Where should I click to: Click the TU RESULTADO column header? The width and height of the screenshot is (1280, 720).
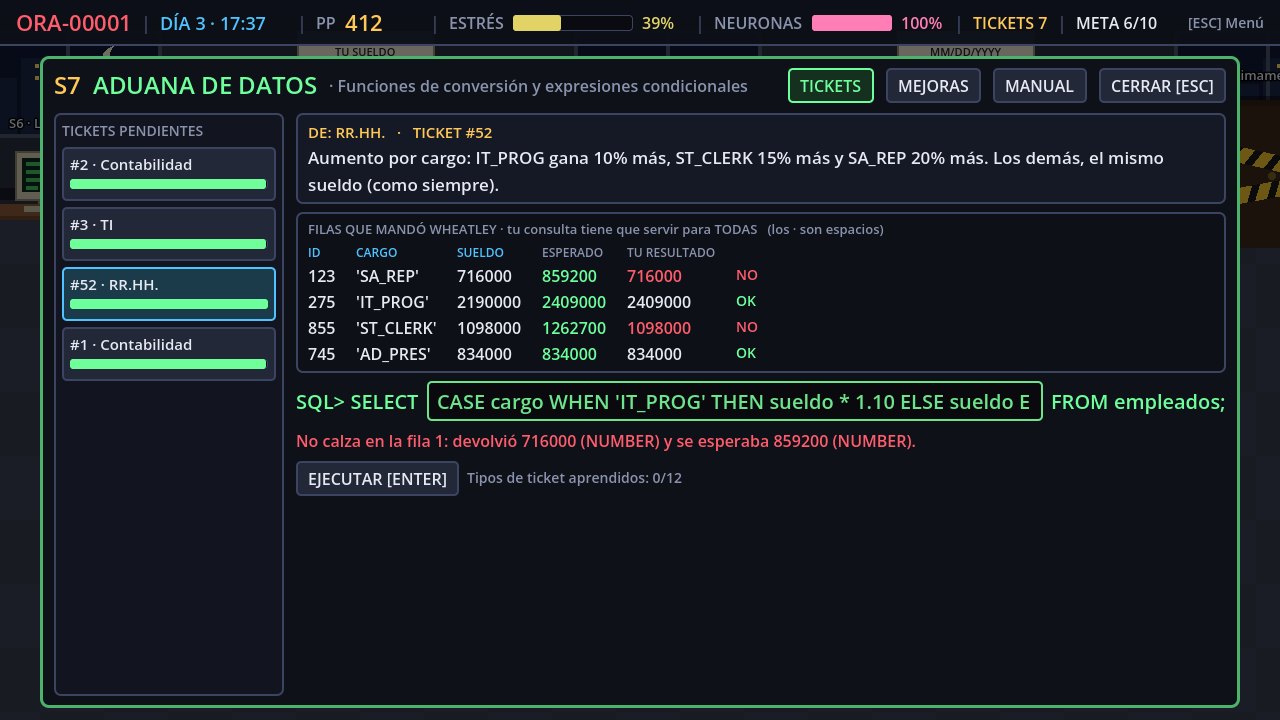point(671,253)
